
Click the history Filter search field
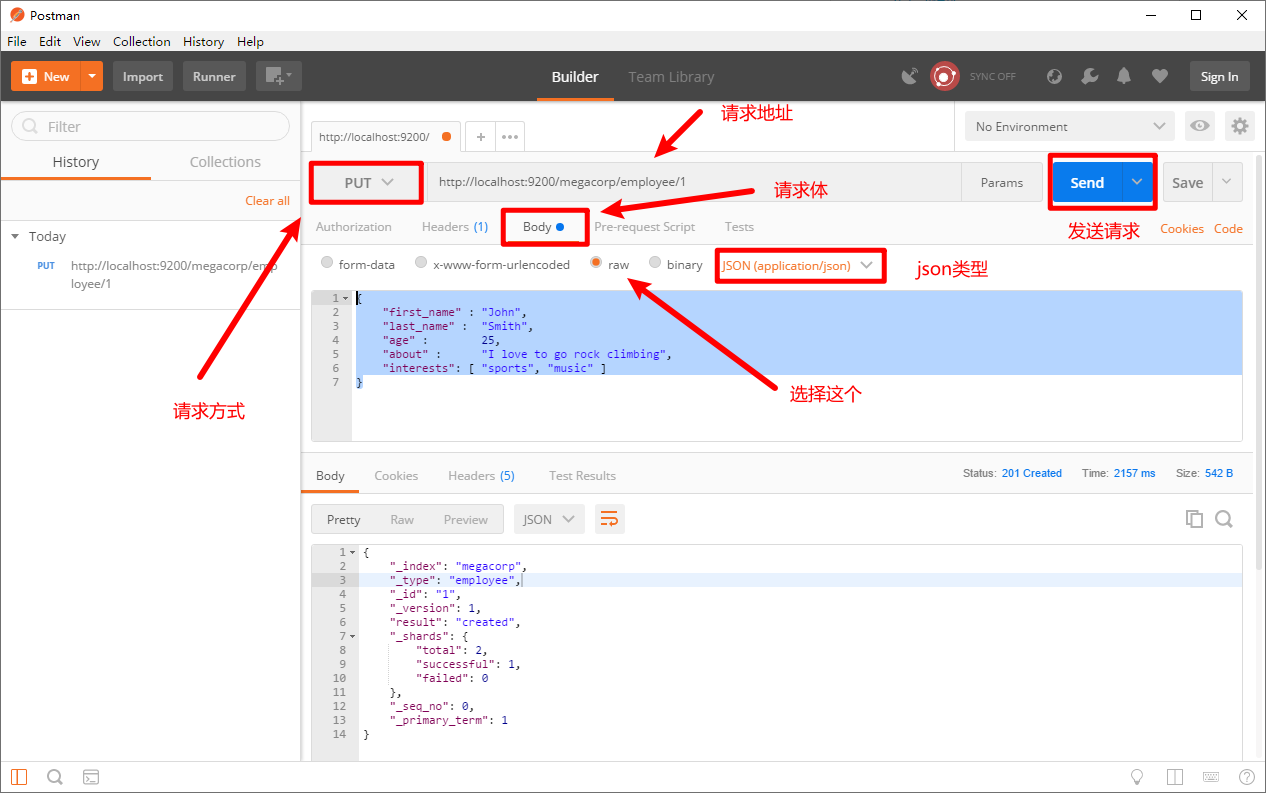[150, 127]
